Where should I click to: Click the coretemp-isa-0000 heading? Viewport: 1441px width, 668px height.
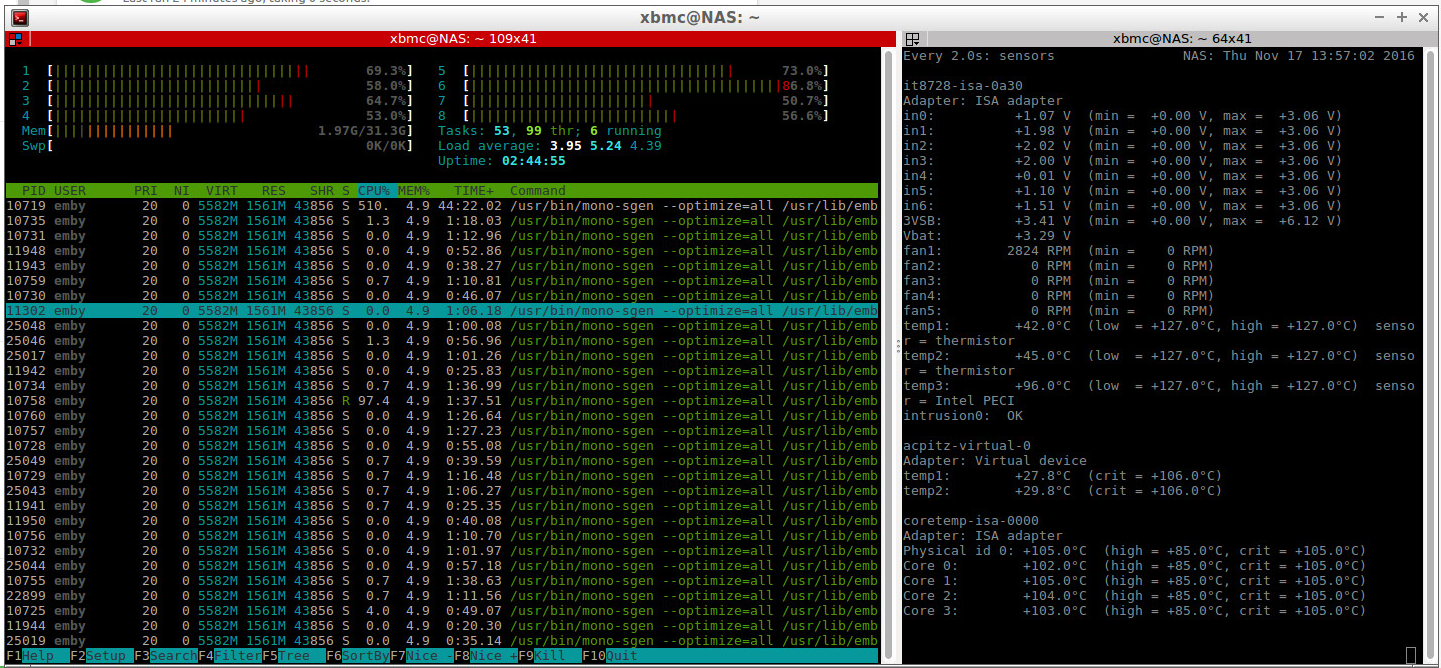coord(971,521)
